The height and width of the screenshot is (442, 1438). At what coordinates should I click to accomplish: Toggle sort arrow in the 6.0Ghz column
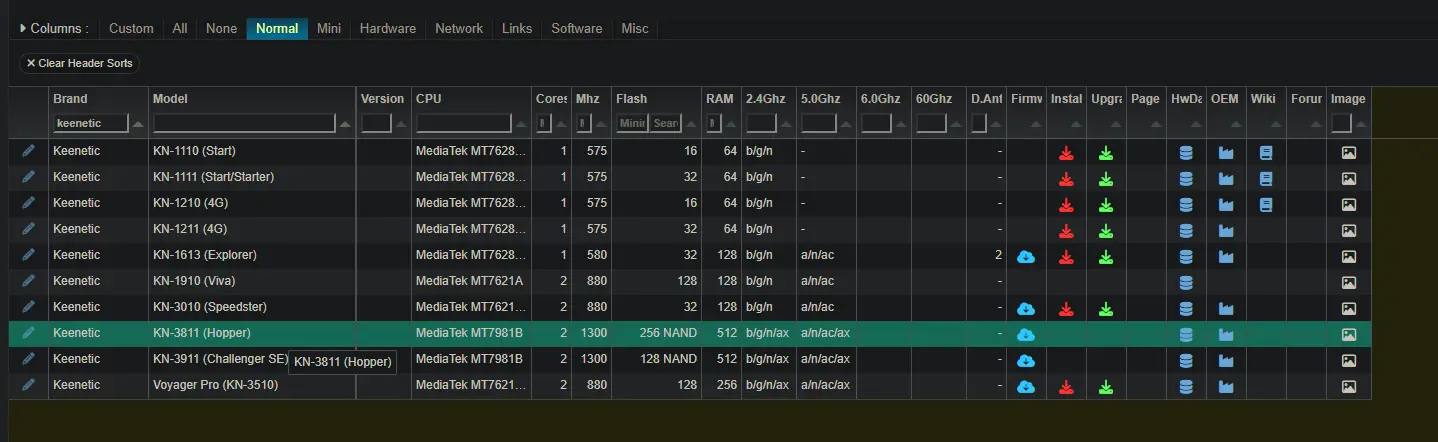tap(901, 124)
